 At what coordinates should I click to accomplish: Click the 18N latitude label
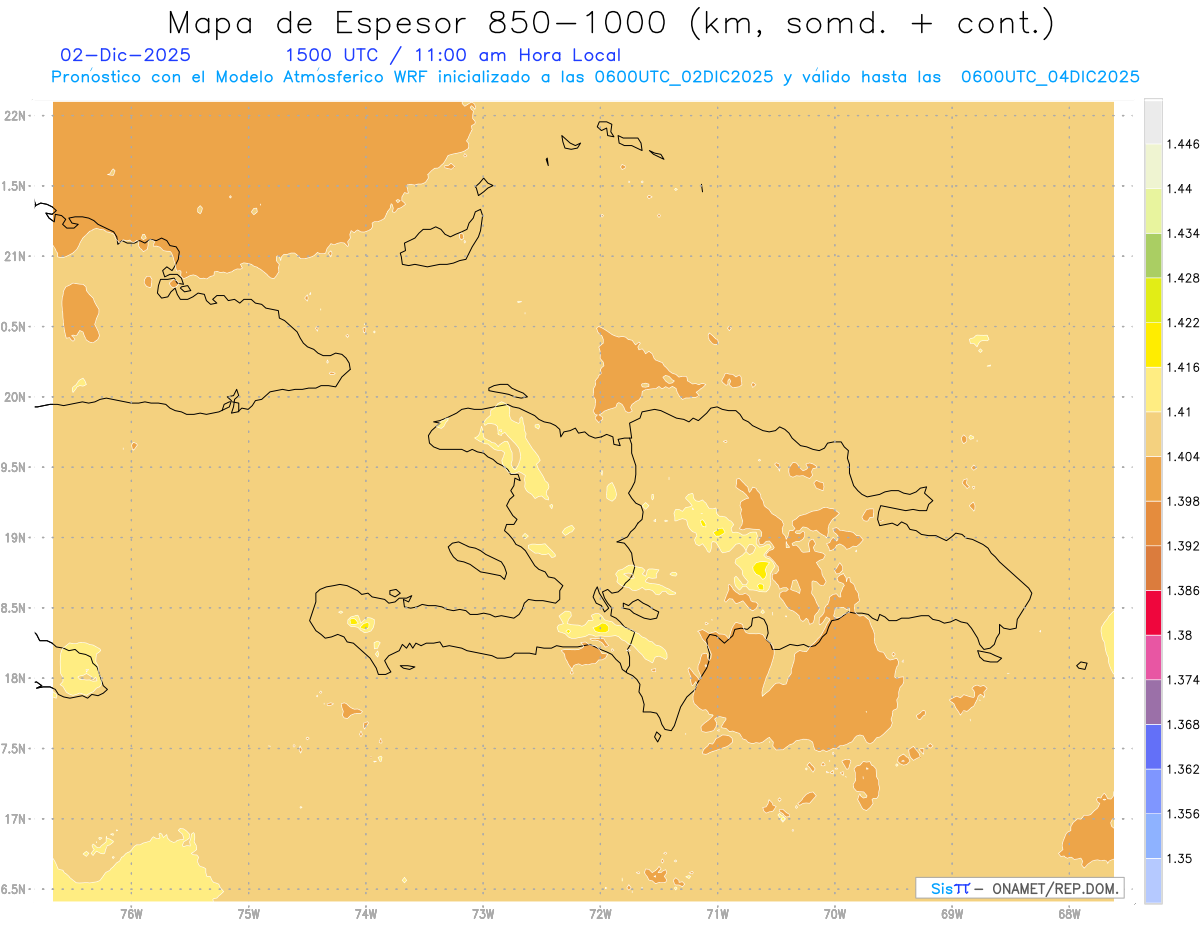[16, 679]
